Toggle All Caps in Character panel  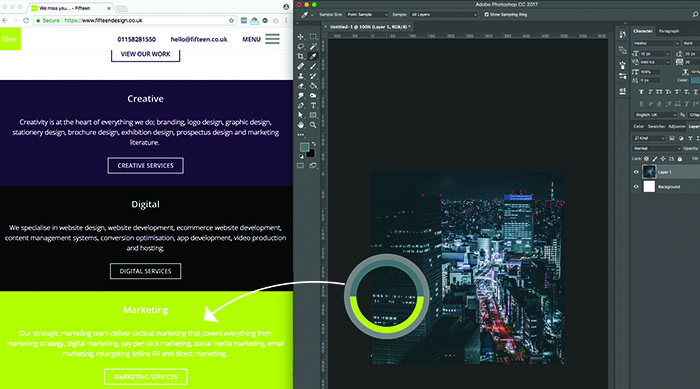pos(659,92)
